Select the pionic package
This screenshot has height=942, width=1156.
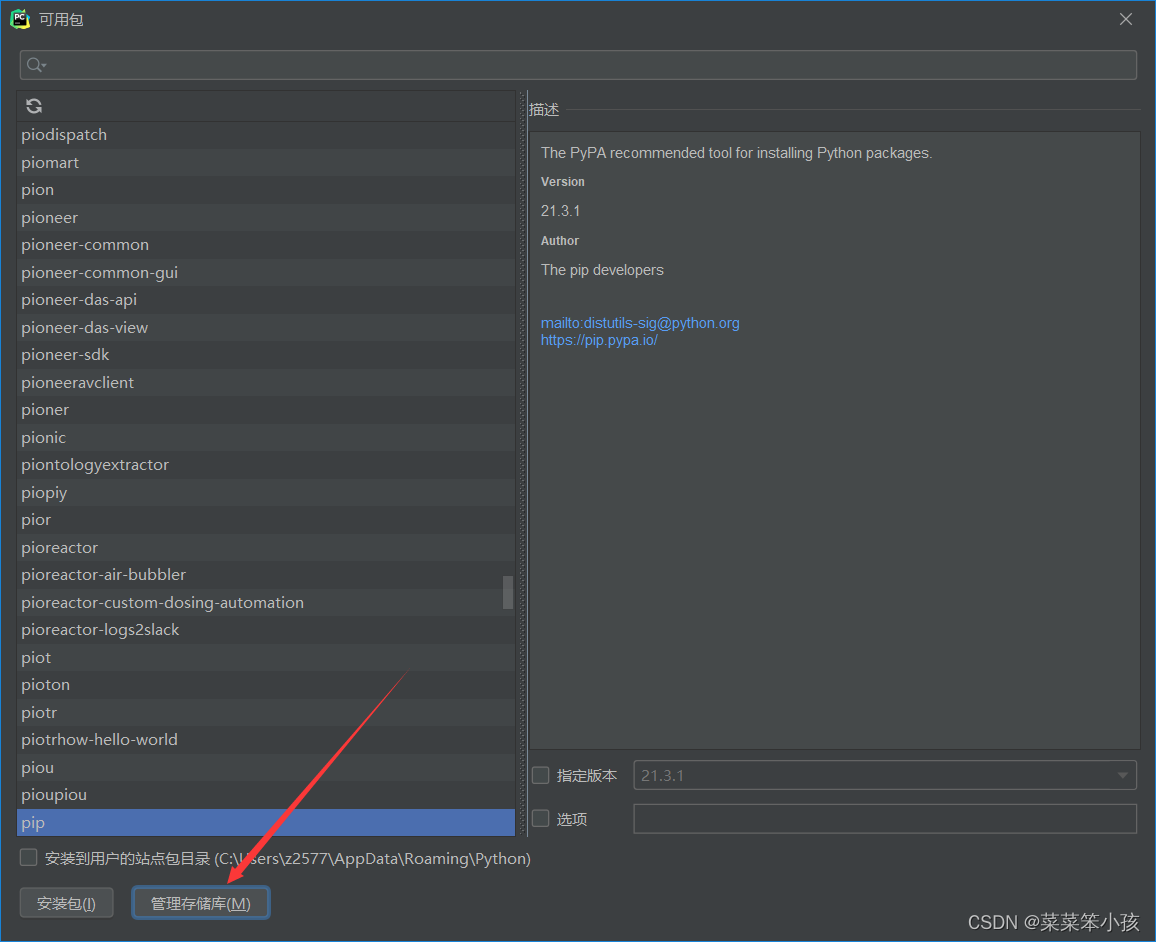pos(265,437)
